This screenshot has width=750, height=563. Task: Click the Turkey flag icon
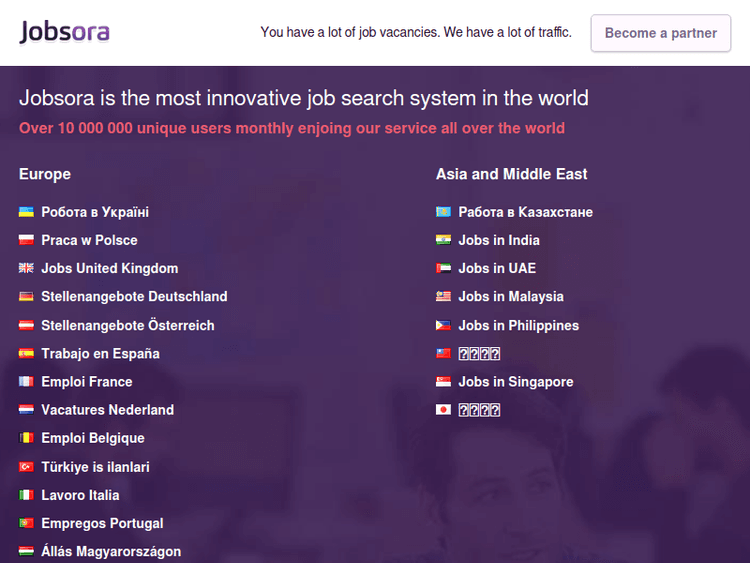tap(26, 467)
